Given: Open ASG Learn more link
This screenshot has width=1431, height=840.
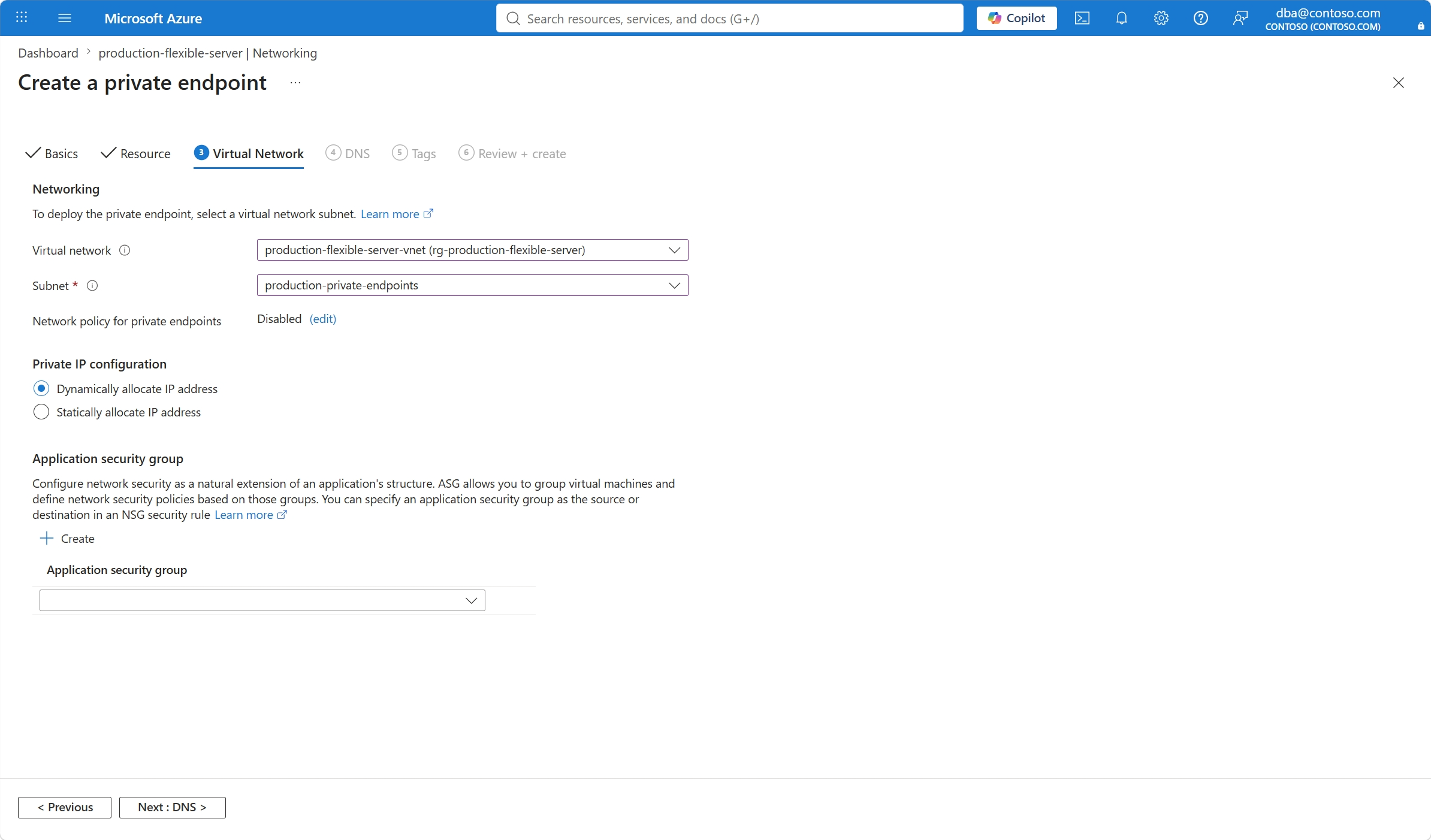Looking at the screenshot, I should tap(250, 515).
